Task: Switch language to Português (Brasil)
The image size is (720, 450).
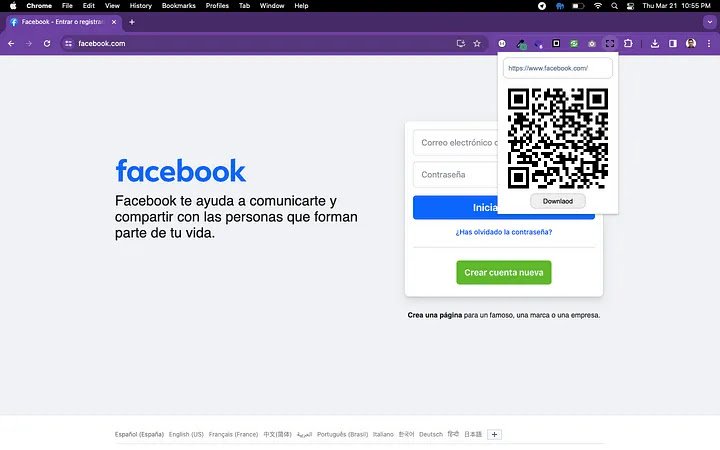Action: 342,434
